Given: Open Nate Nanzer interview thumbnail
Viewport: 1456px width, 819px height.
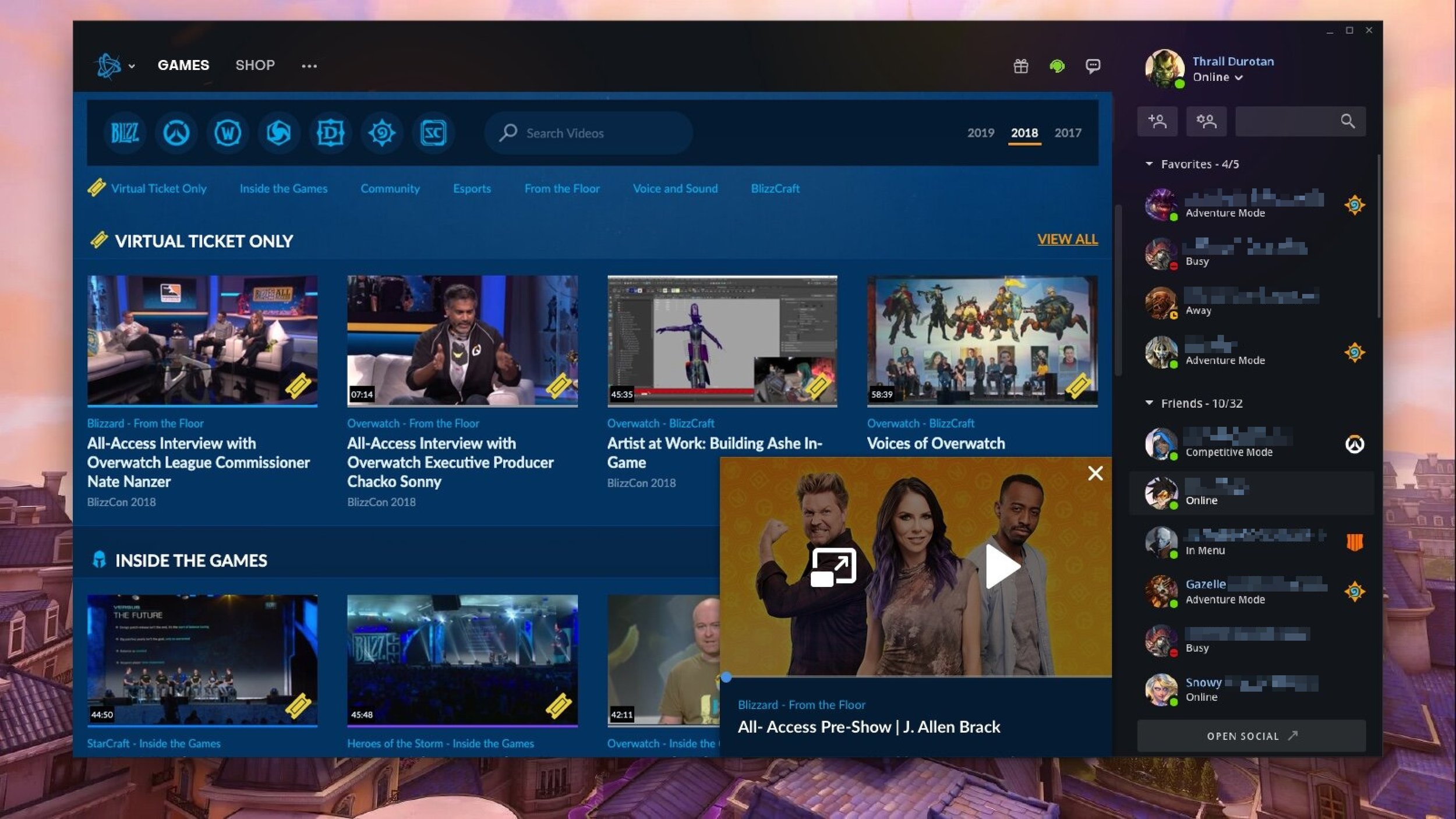Looking at the screenshot, I should coord(202,340).
